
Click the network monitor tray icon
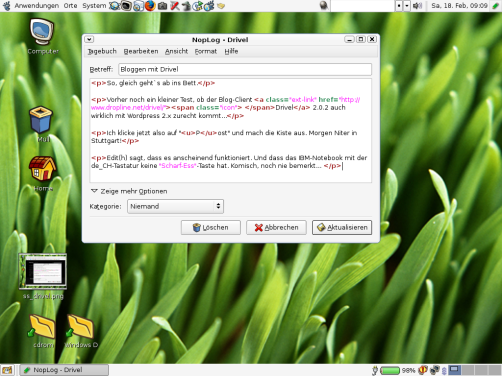434,370
